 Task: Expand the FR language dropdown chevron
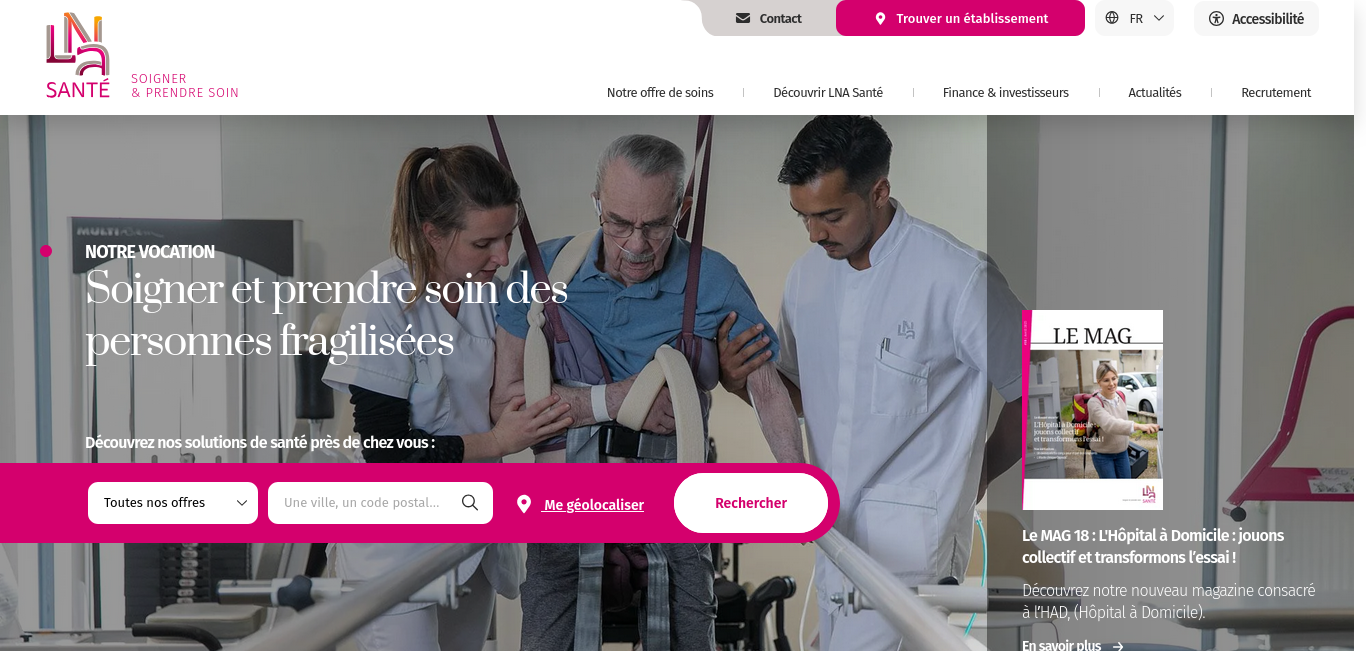(x=1159, y=18)
